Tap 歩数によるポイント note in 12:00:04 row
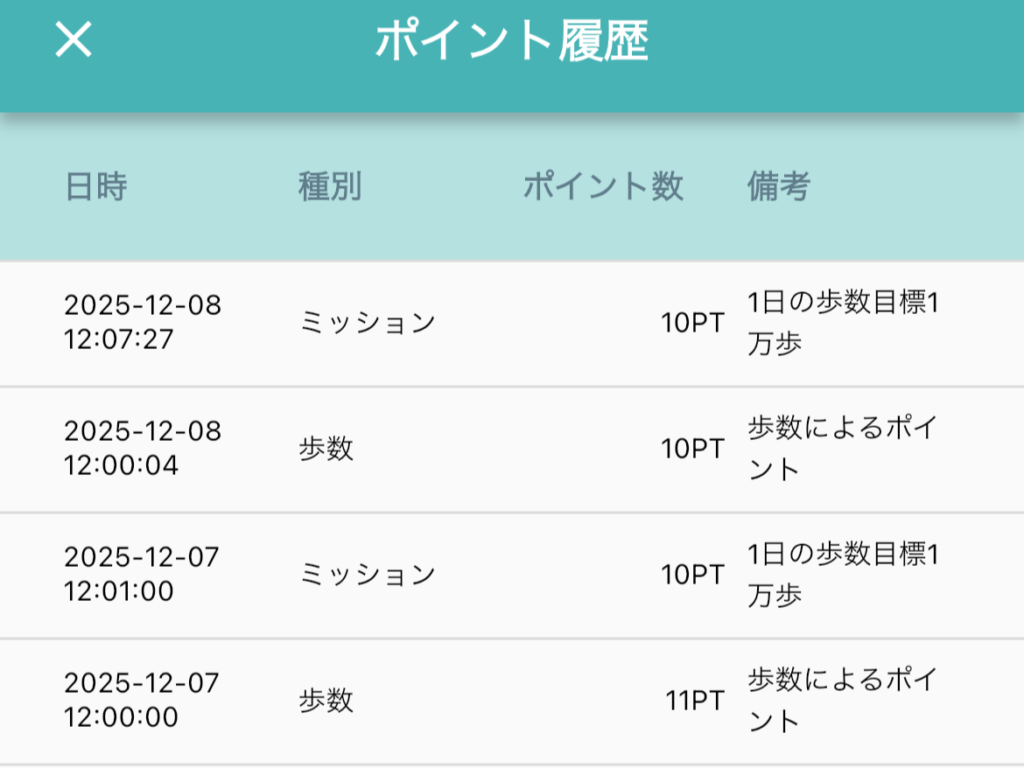 click(x=843, y=449)
